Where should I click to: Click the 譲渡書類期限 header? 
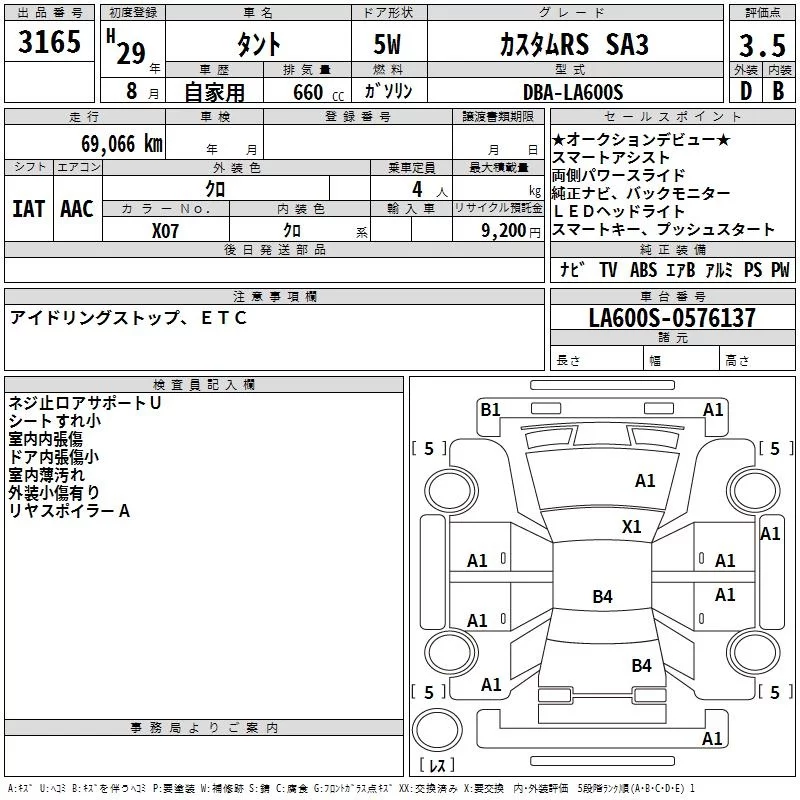[x=498, y=116]
